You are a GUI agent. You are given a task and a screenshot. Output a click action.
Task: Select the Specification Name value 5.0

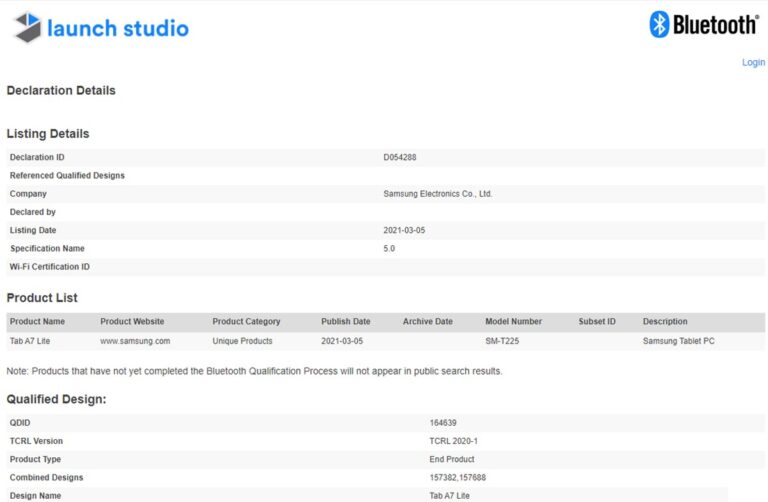pos(389,248)
